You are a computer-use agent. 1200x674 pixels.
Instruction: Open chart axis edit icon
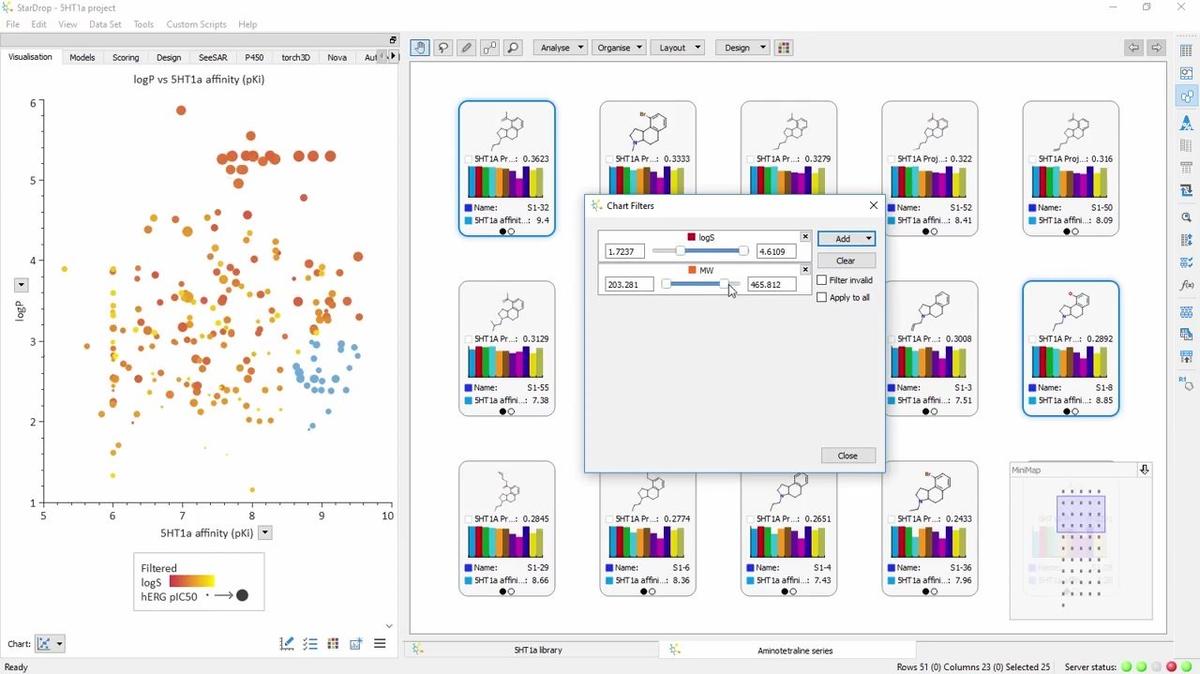(287, 644)
